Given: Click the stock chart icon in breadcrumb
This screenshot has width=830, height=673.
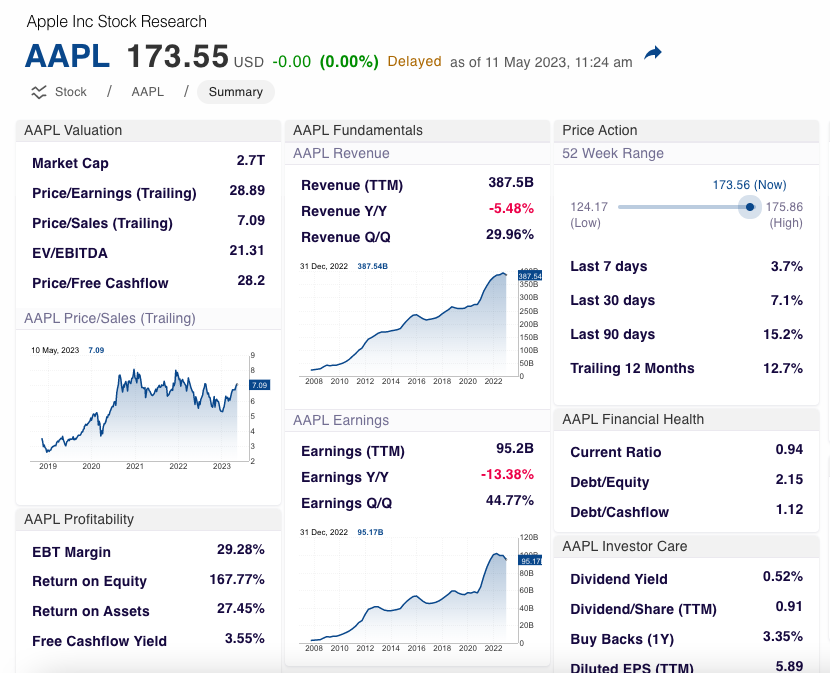Looking at the screenshot, I should click(39, 92).
